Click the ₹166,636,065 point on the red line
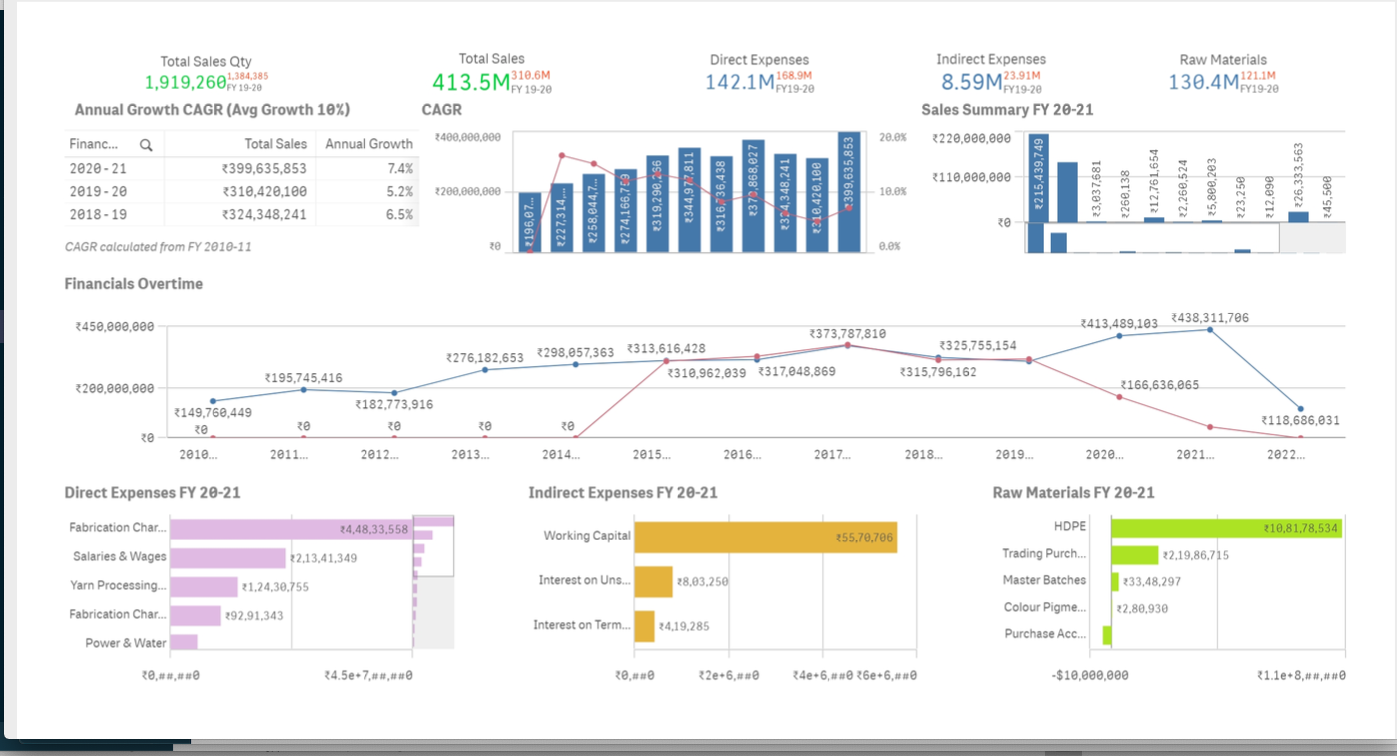 pos(1119,397)
